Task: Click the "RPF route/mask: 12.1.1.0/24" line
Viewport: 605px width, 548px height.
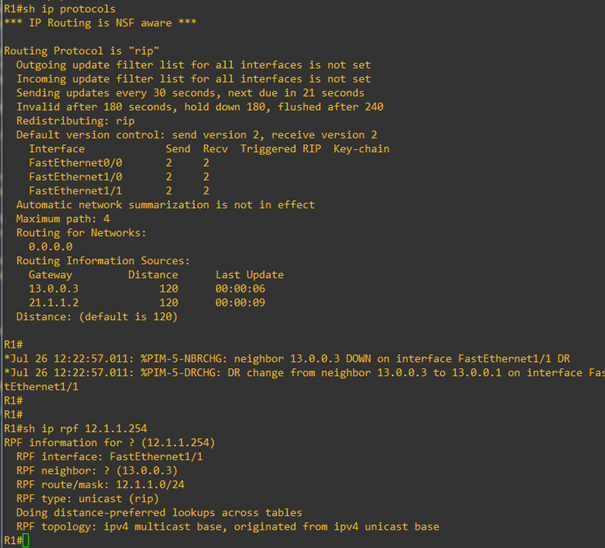Action: click(x=100, y=484)
